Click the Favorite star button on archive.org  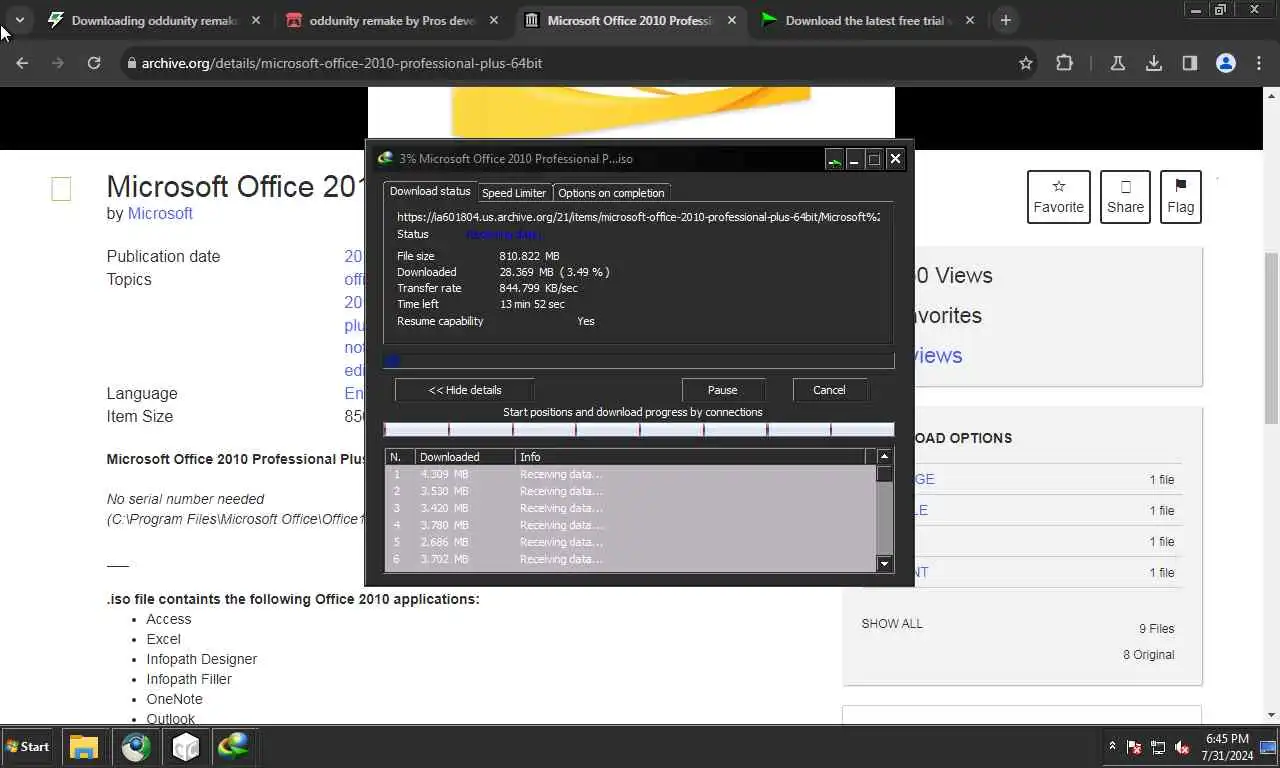(x=1058, y=197)
